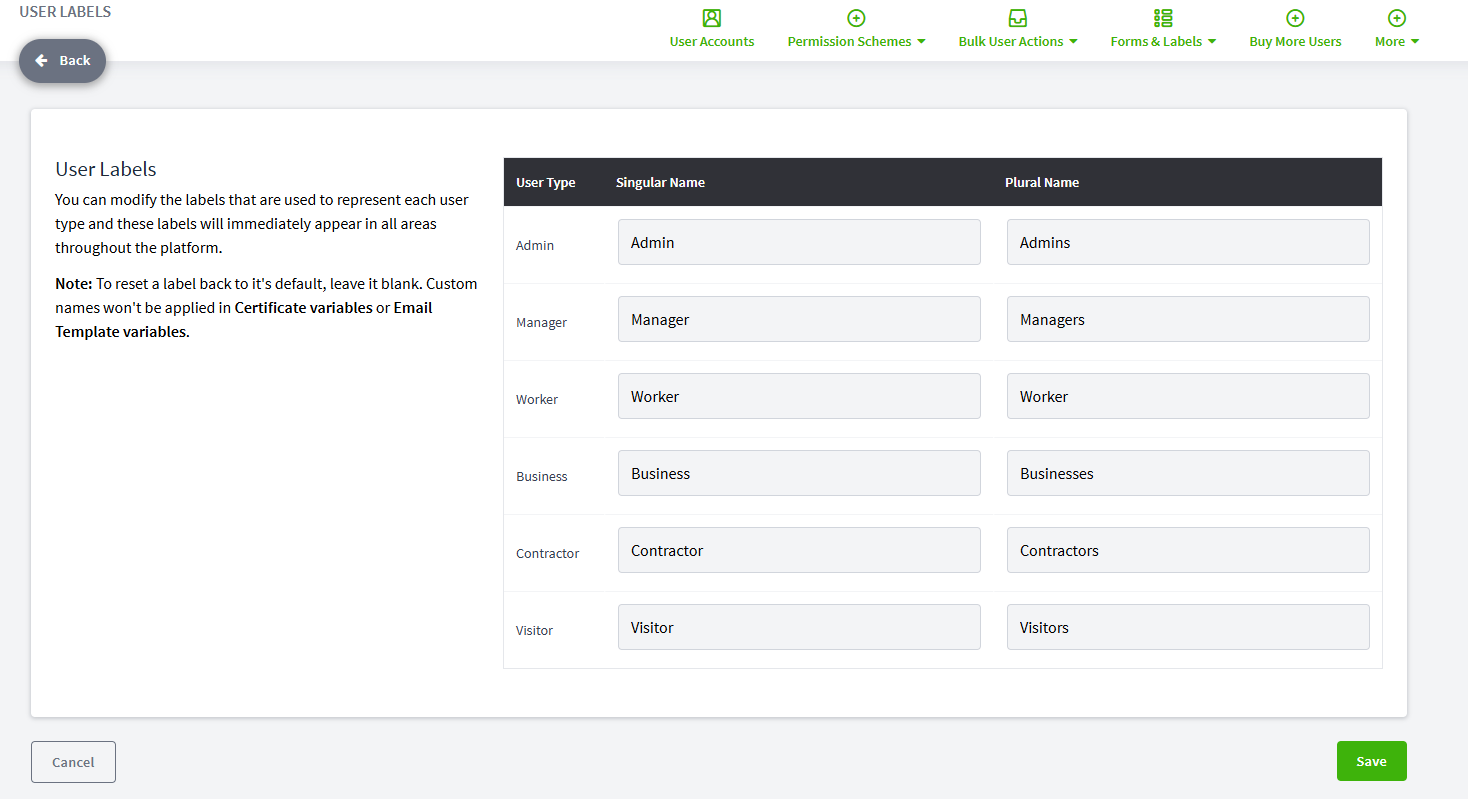Edit the Manager singular name field

[x=799, y=319]
